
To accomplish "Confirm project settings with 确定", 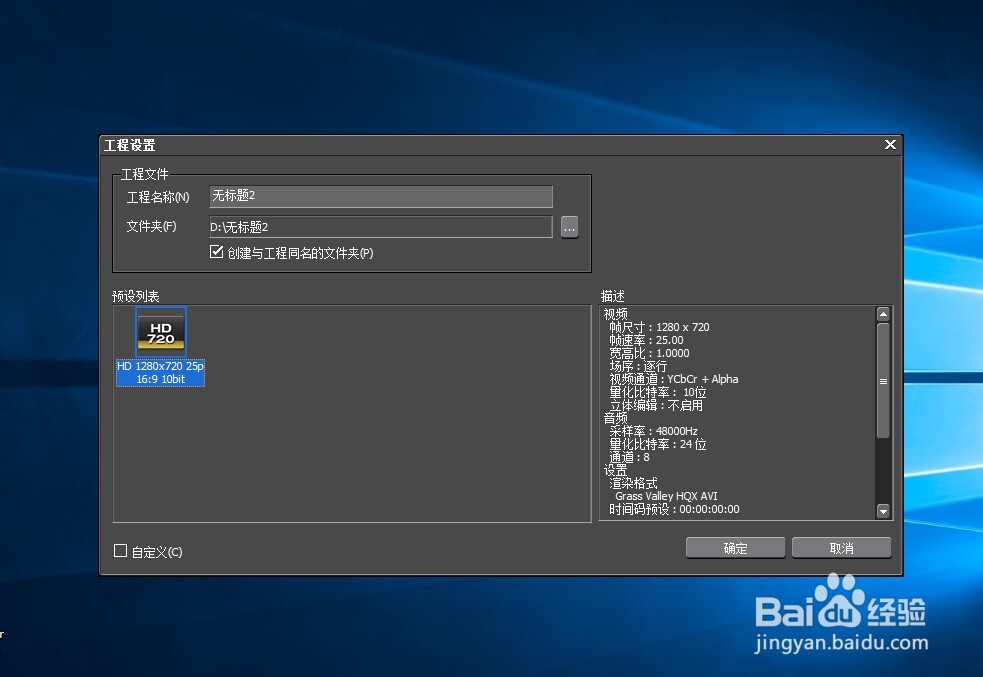I will point(735,547).
